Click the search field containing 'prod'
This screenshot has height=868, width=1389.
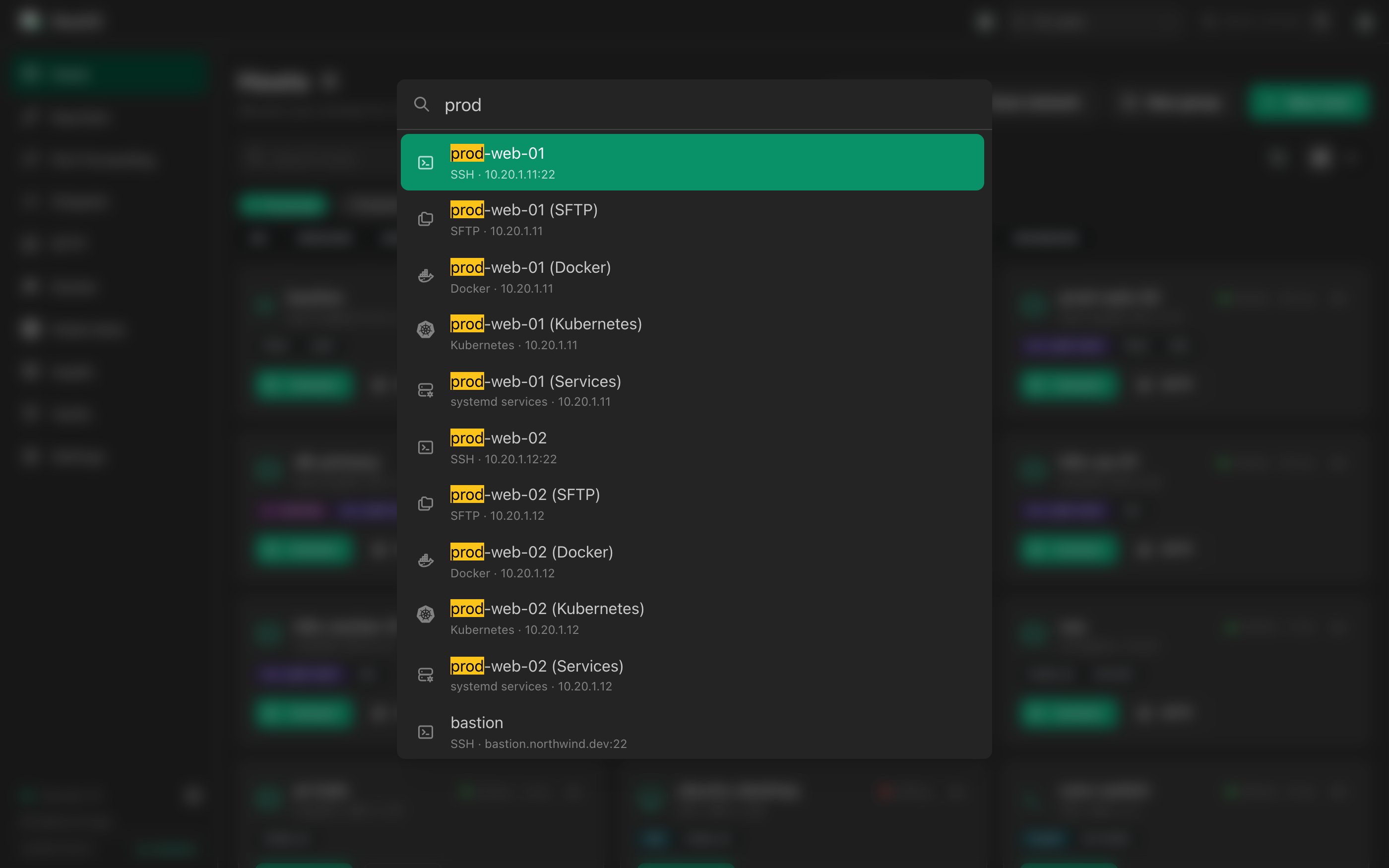tap(694, 105)
